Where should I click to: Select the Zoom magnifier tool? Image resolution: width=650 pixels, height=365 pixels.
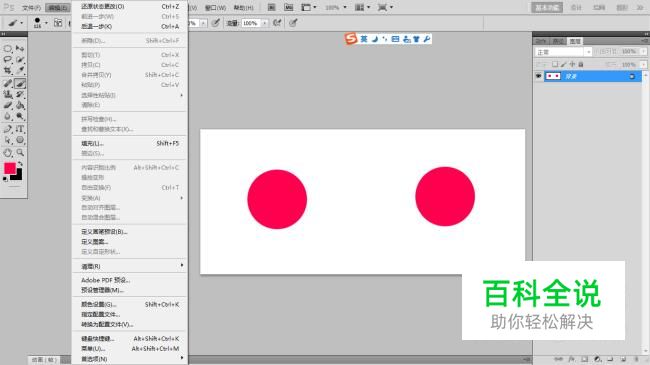pyautogui.click(x=19, y=153)
